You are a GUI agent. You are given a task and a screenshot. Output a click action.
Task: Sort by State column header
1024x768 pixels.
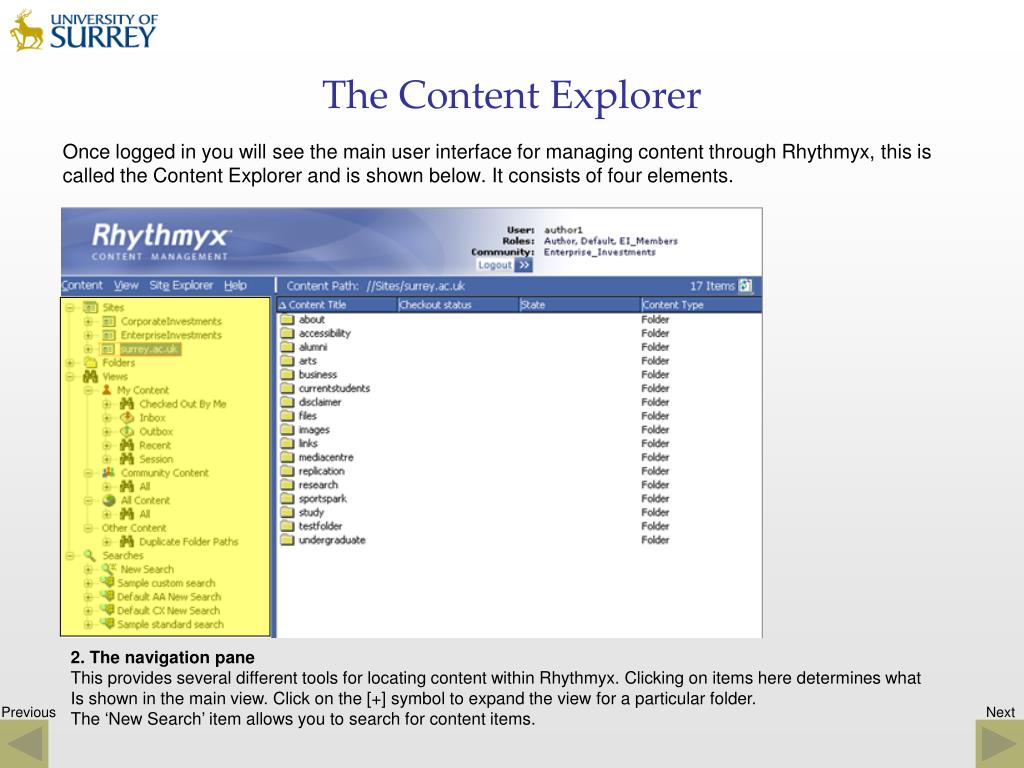point(579,305)
